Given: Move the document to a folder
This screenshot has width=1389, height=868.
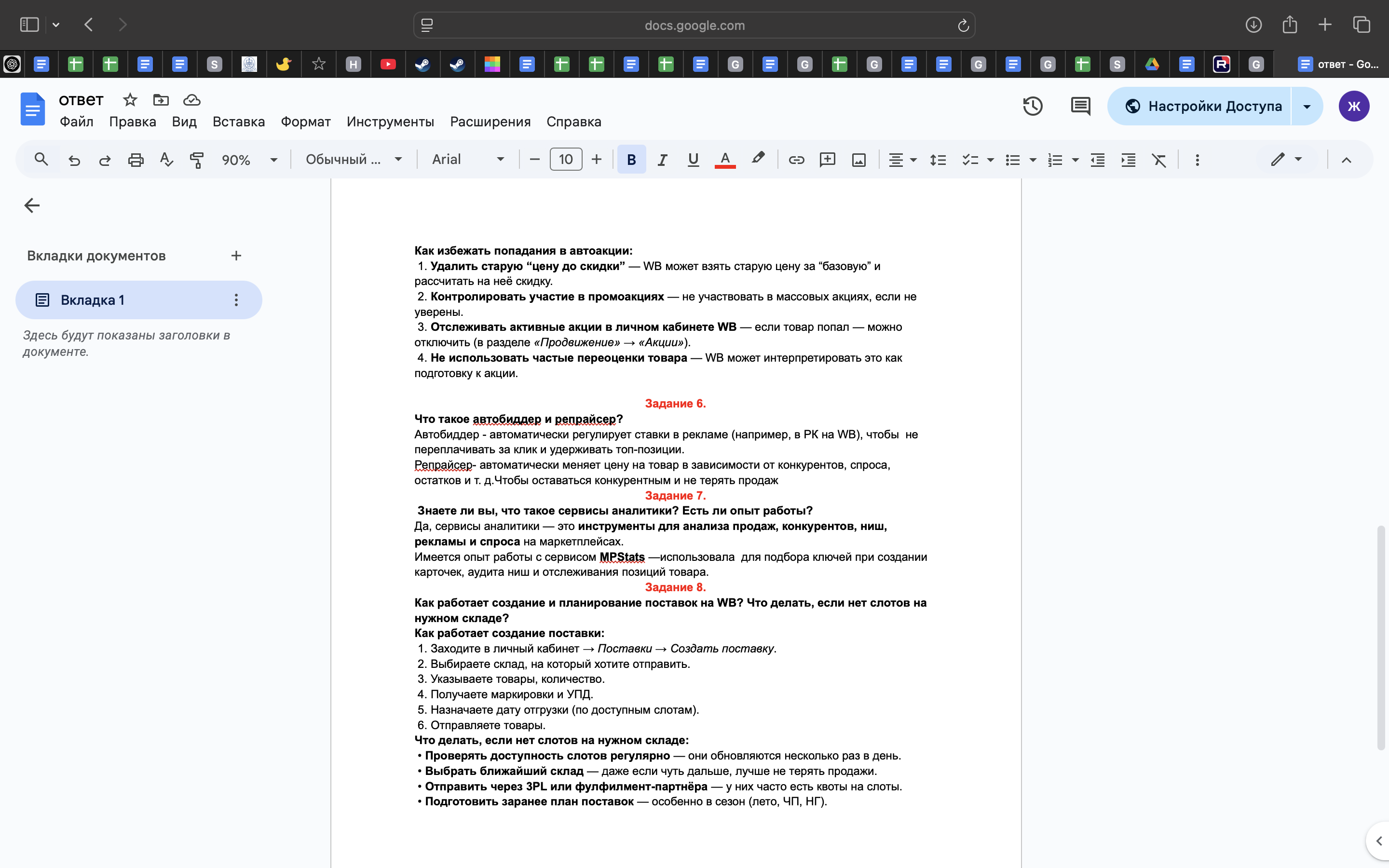Looking at the screenshot, I should click(161, 100).
